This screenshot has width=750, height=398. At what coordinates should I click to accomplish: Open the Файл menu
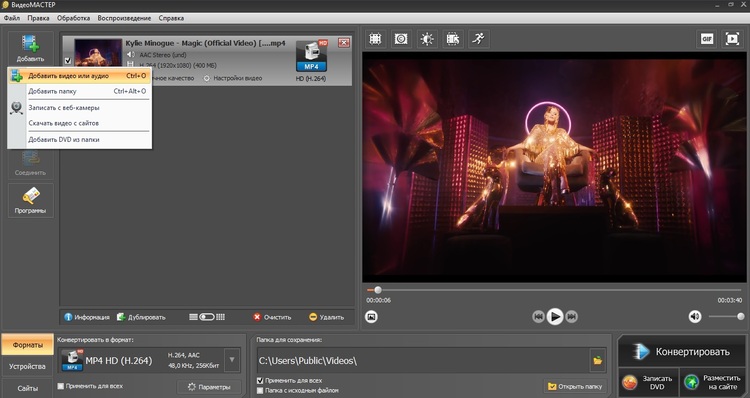[x=12, y=18]
